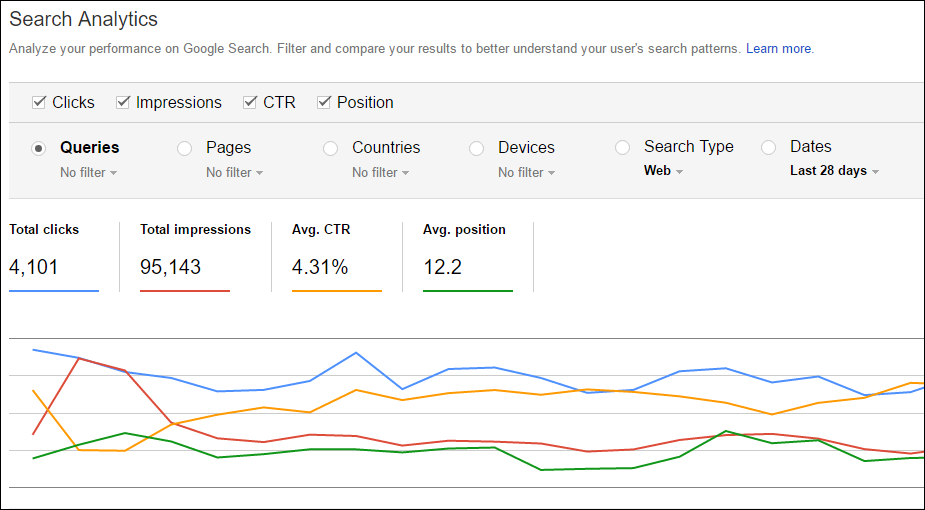Click the Avg. CTR label
The image size is (925, 510).
click(x=321, y=230)
